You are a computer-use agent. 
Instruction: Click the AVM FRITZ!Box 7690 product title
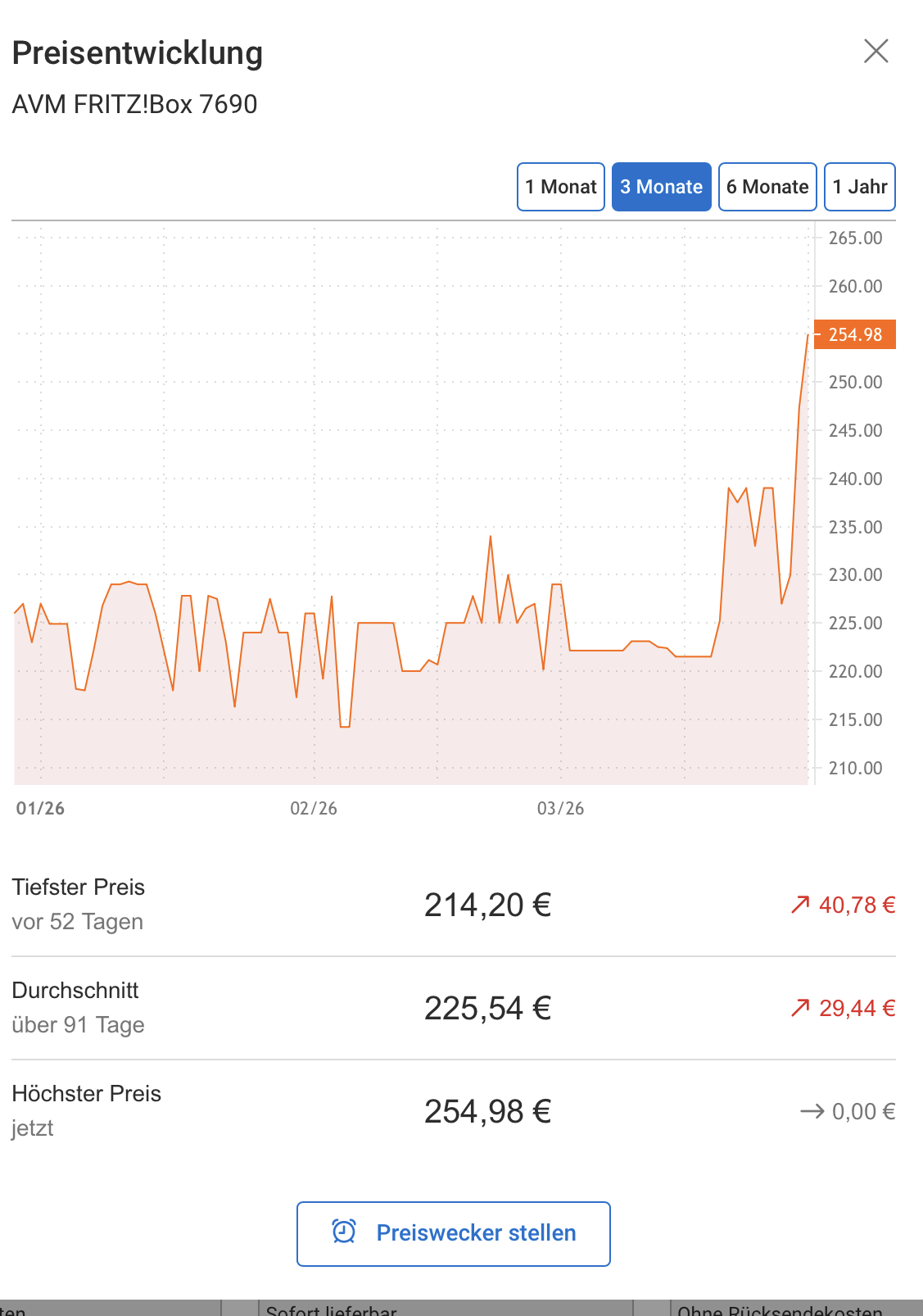point(134,105)
